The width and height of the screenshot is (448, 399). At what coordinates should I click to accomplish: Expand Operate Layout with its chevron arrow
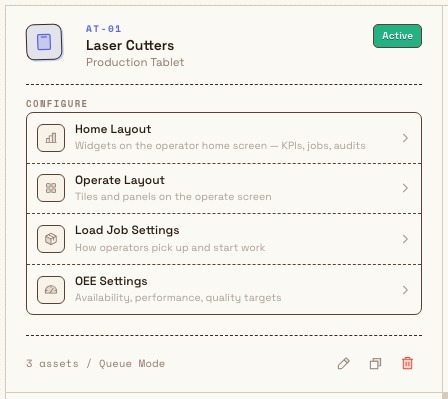(x=405, y=188)
